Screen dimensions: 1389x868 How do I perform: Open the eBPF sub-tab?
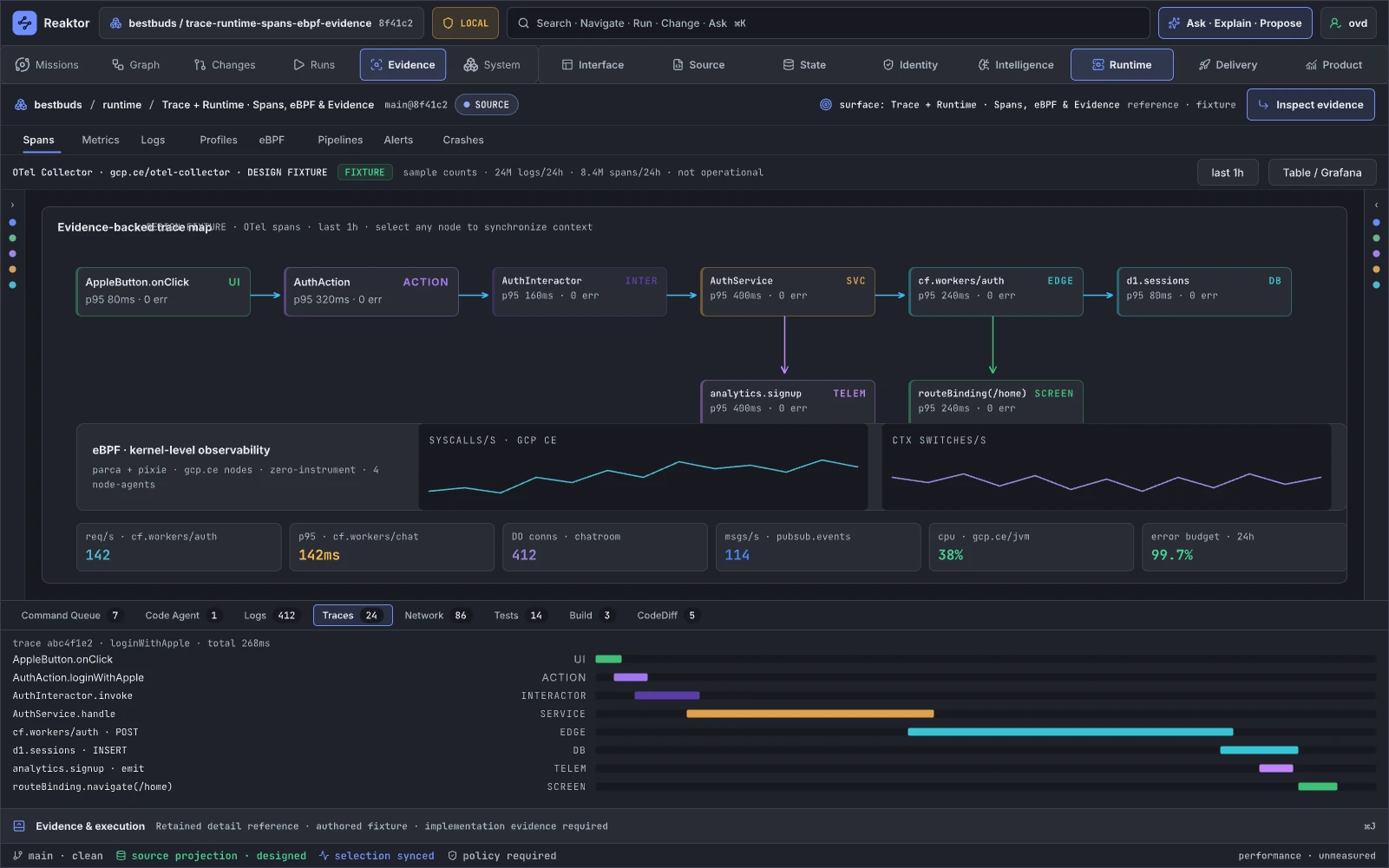(272, 140)
